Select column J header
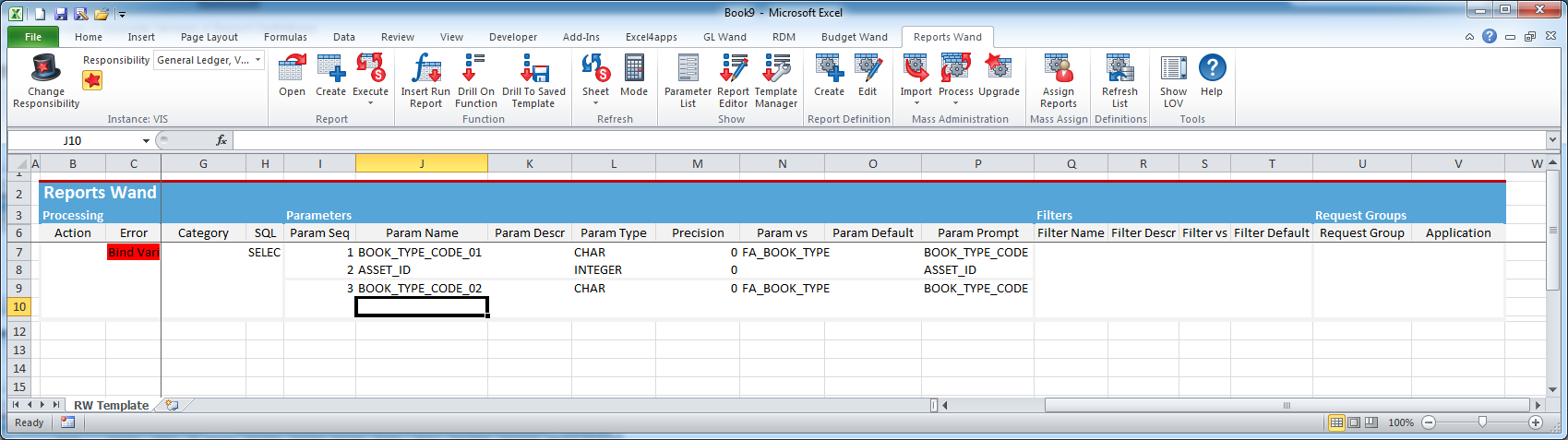 click(x=422, y=163)
